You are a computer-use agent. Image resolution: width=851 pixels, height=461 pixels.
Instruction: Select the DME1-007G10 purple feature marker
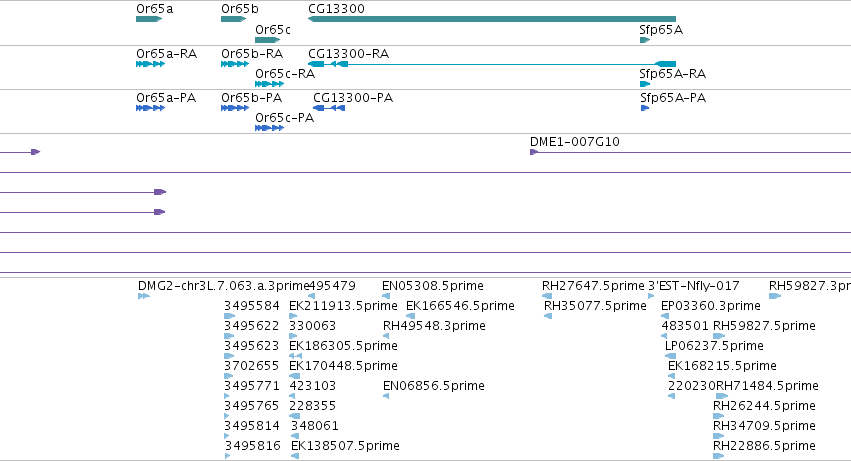pyautogui.click(x=534, y=152)
